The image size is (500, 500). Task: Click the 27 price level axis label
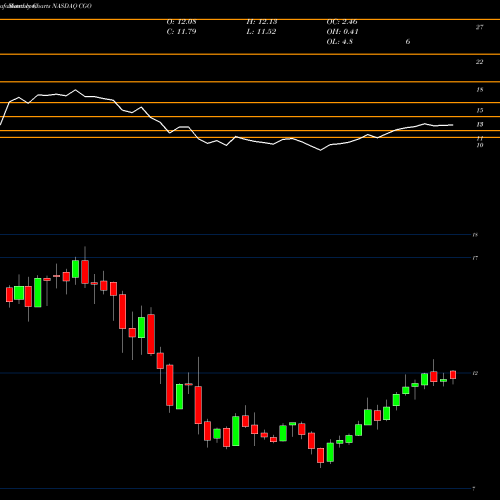tap(479, 27)
